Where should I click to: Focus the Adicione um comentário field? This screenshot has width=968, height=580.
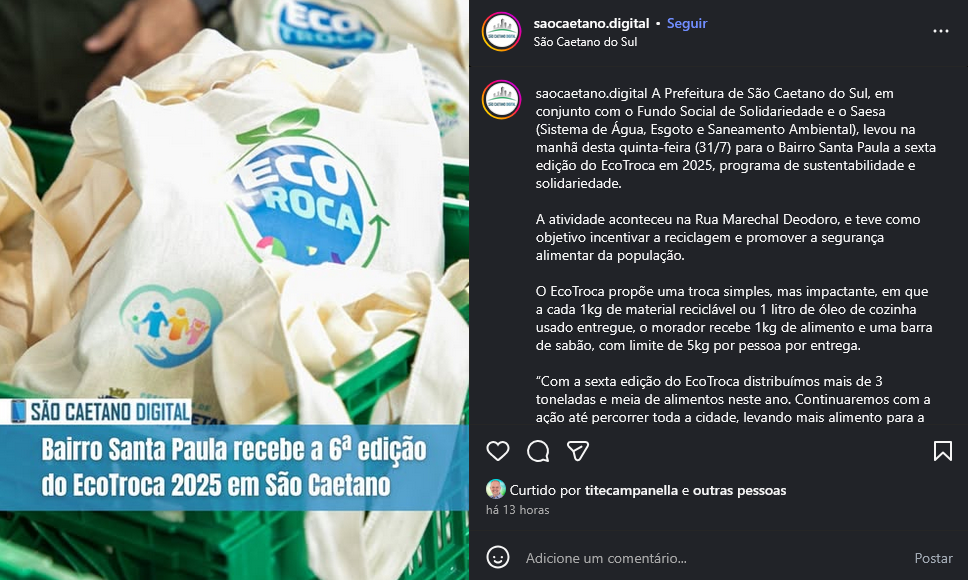tap(712, 558)
